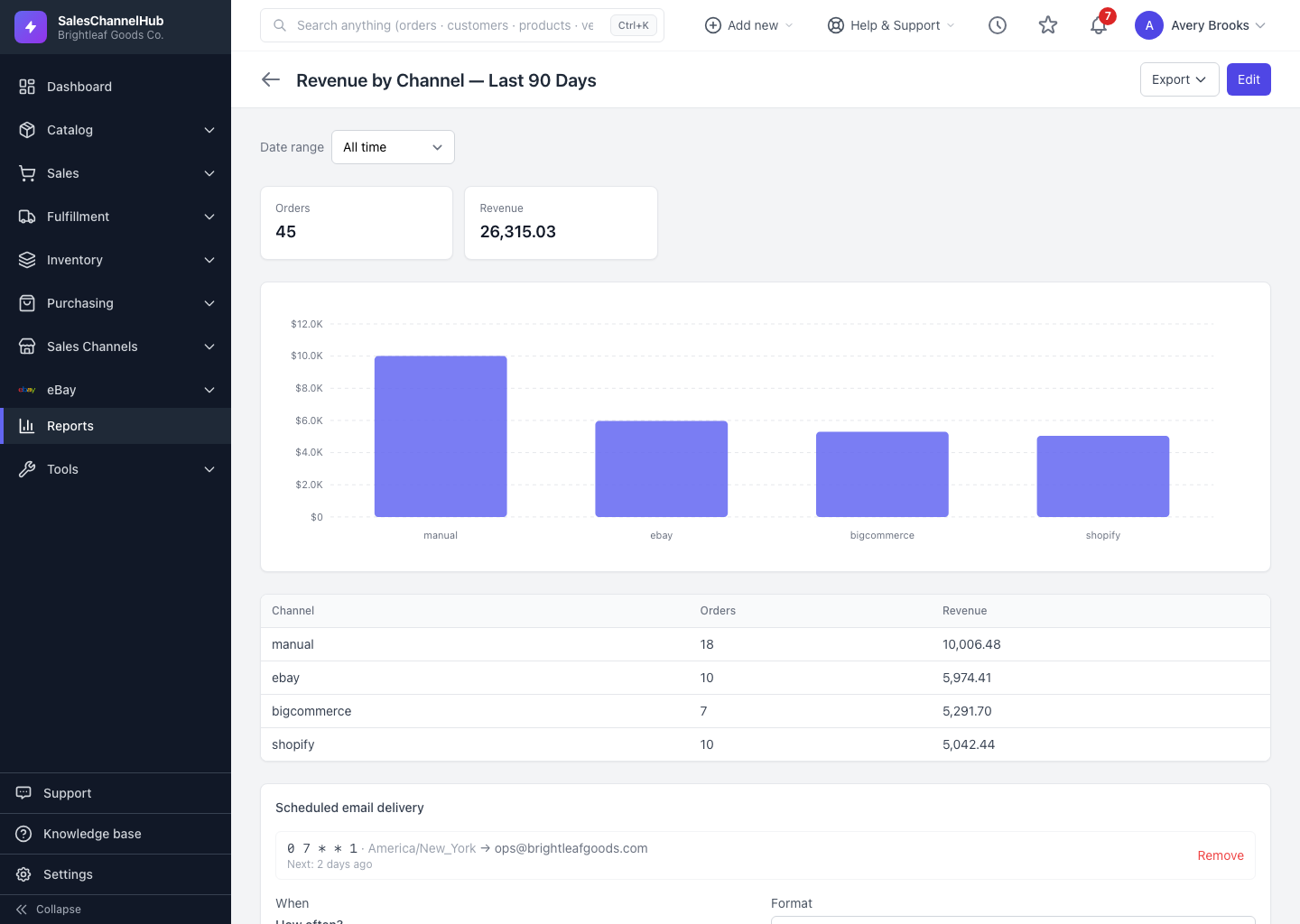Open the Avery Brooks account menu

point(1201,25)
